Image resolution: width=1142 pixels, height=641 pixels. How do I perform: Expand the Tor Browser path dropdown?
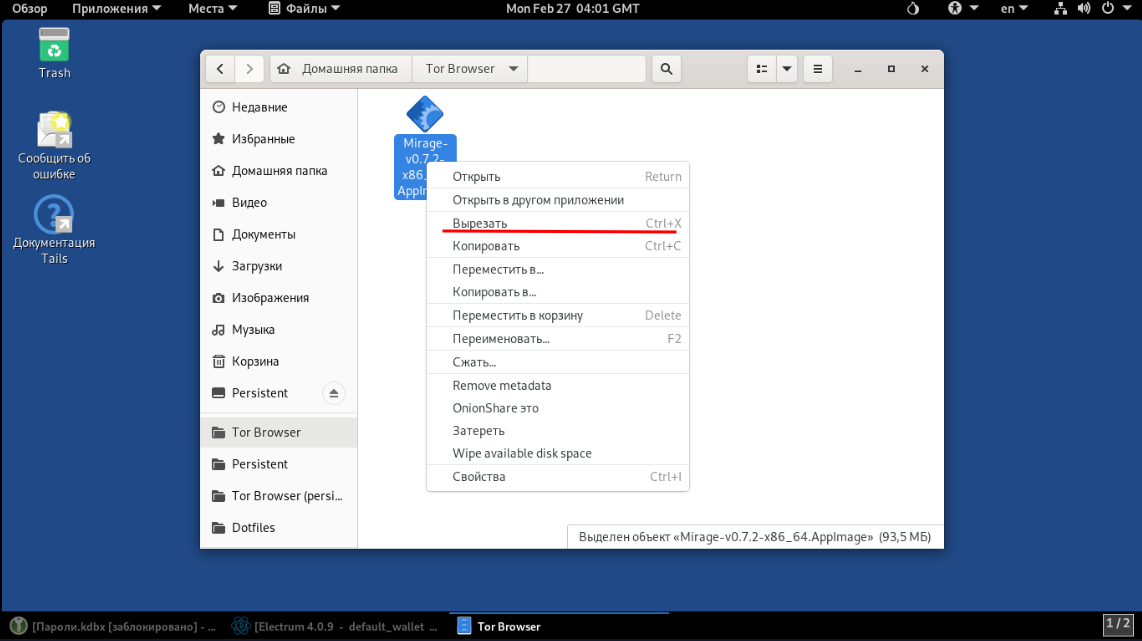pyautogui.click(x=513, y=69)
